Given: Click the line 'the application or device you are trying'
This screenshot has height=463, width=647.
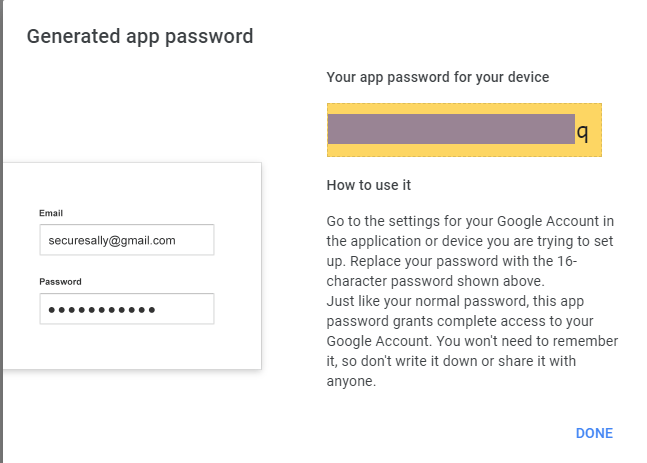Looking at the screenshot, I should pos(468,239).
